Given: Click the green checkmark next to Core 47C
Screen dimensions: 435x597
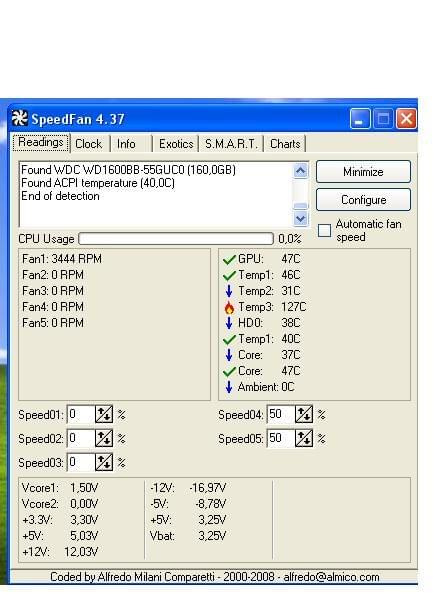Looking at the screenshot, I should [229, 372].
